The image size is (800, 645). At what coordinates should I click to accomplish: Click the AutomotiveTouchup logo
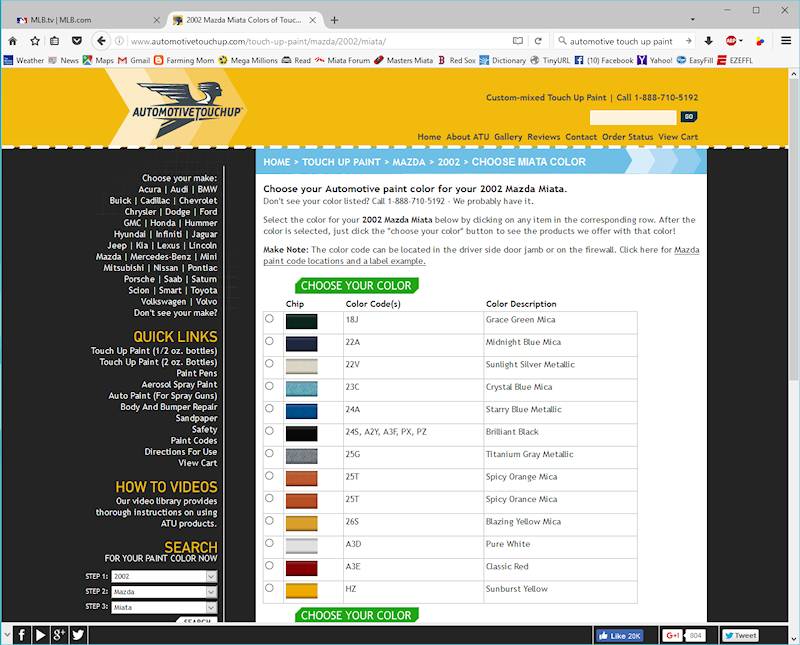tap(187, 109)
